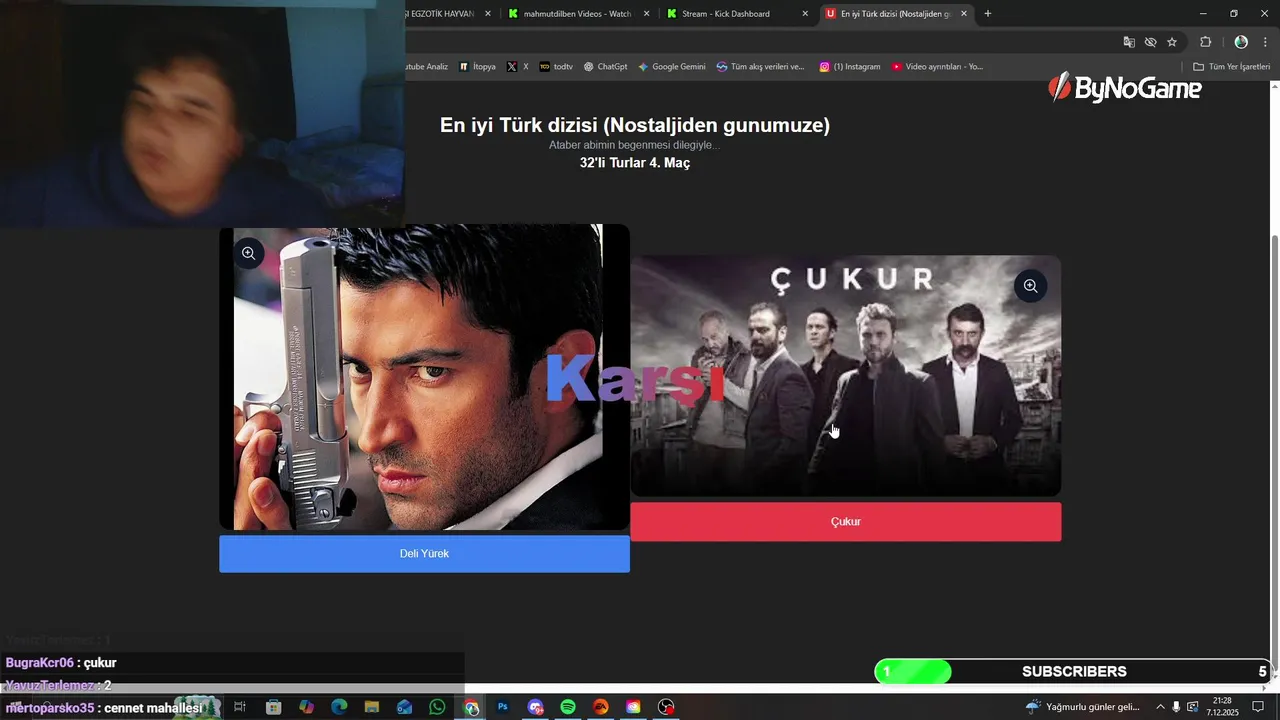Viewport: 1280px width, 720px height.
Task: Open the clock showing 21:28
Action: point(1222,707)
